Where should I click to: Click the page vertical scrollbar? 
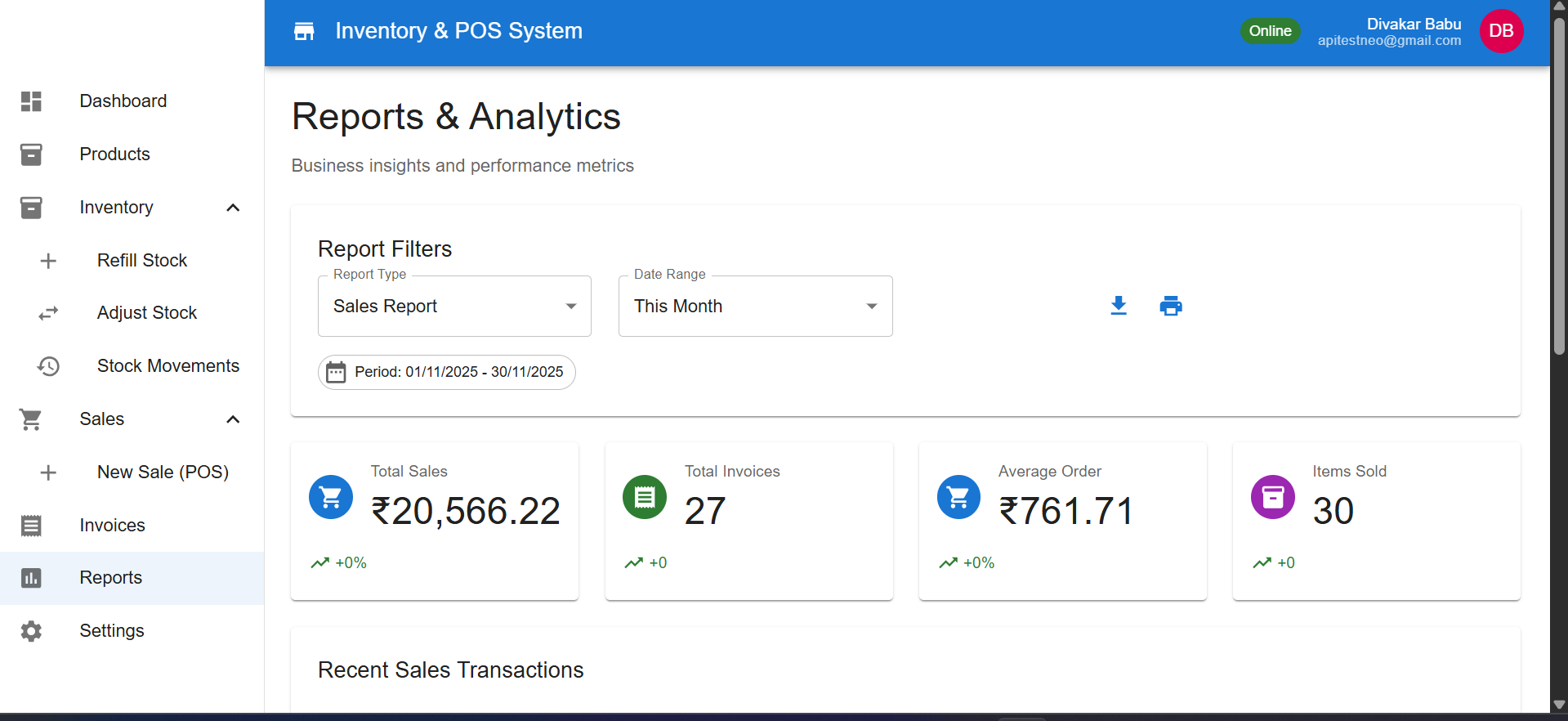pyautogui.click(x=1559, y=188)
